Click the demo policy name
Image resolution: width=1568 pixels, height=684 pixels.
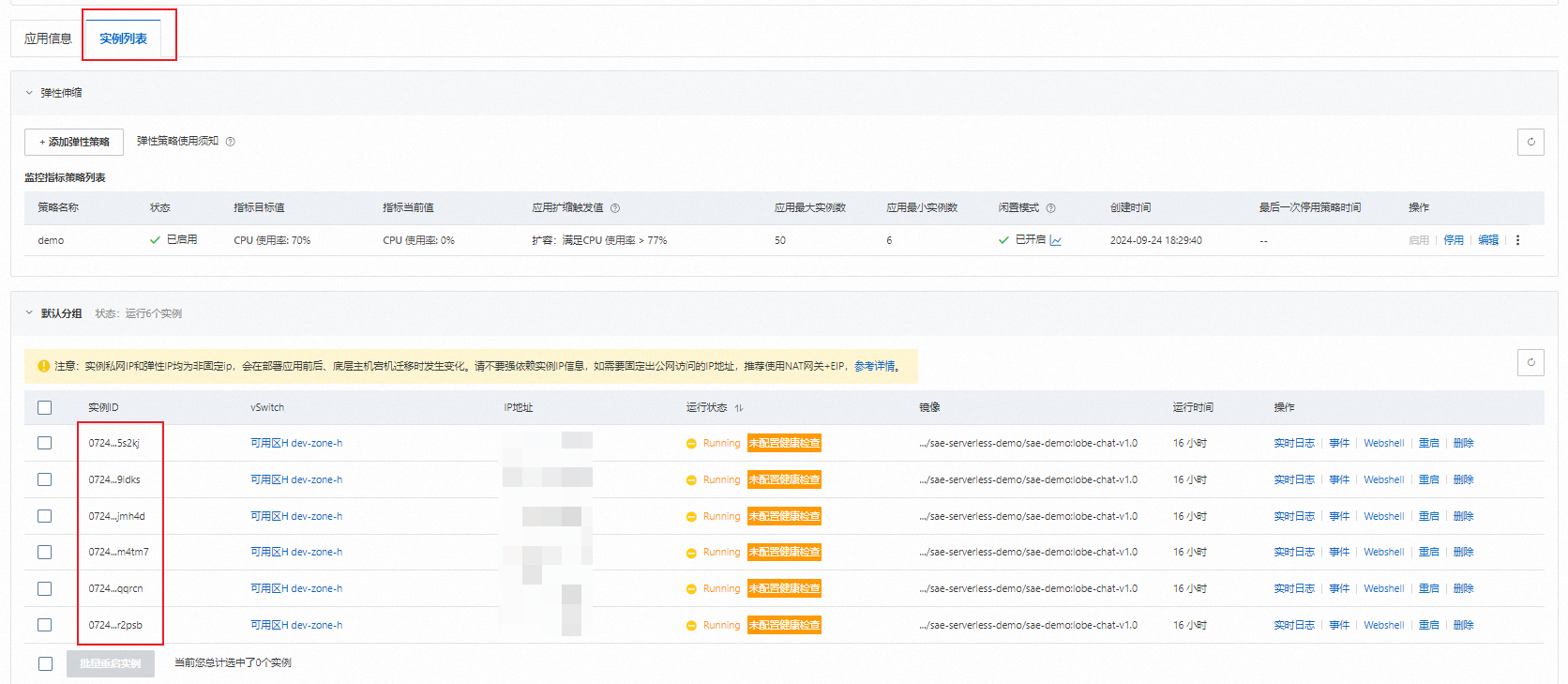(51, 240)
